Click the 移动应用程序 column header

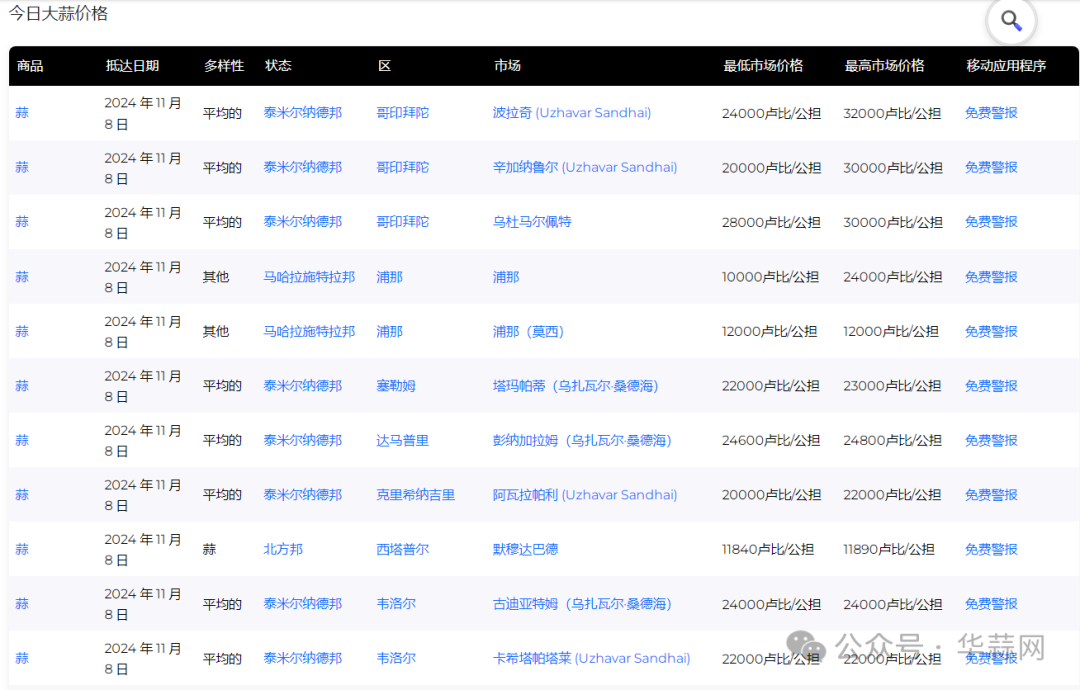pyautogui.click(x=1006, y=65)
